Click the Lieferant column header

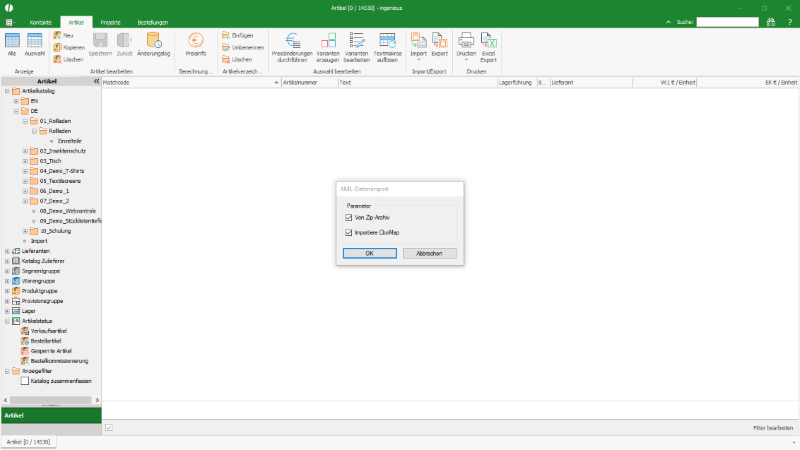(x=591, y=82)
